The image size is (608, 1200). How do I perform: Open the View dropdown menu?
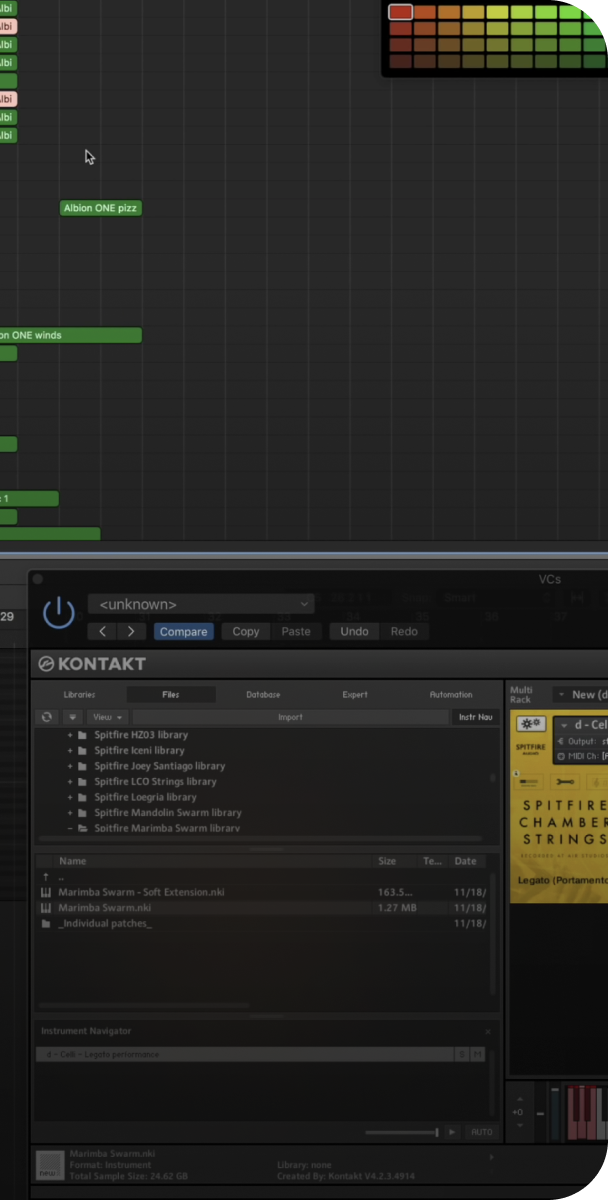pos(107,717)
